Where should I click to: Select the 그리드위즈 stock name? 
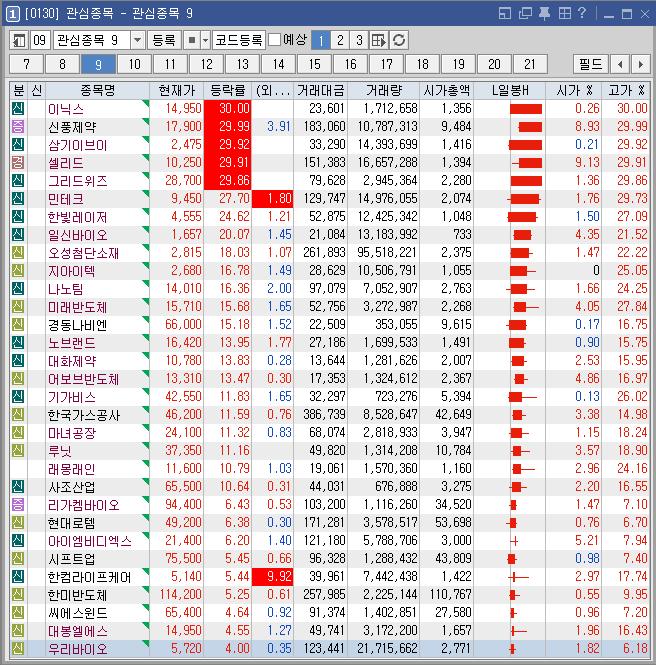[x=78, y=181]
